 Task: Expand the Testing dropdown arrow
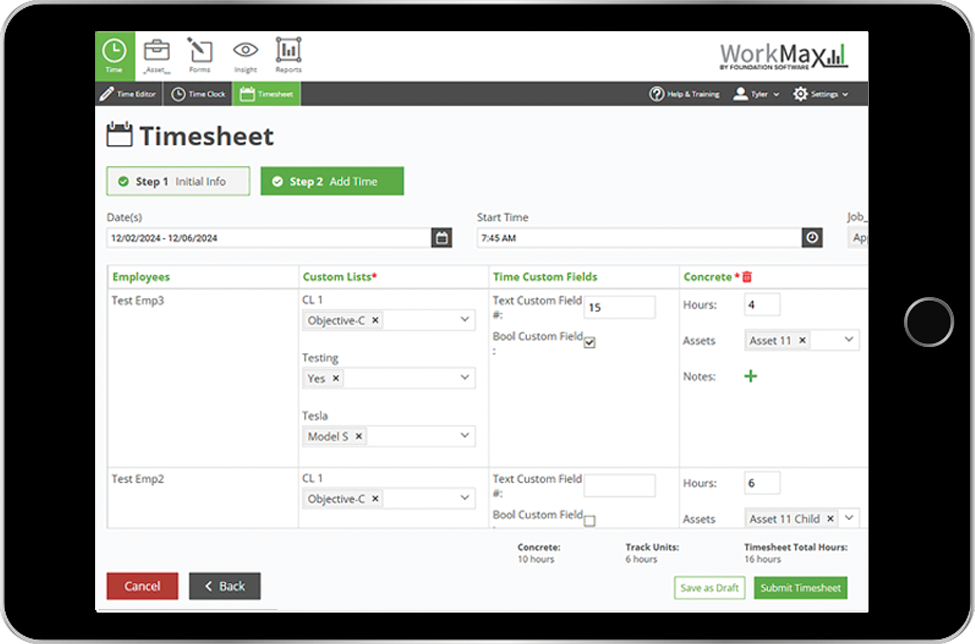click(x=464, y=377)
